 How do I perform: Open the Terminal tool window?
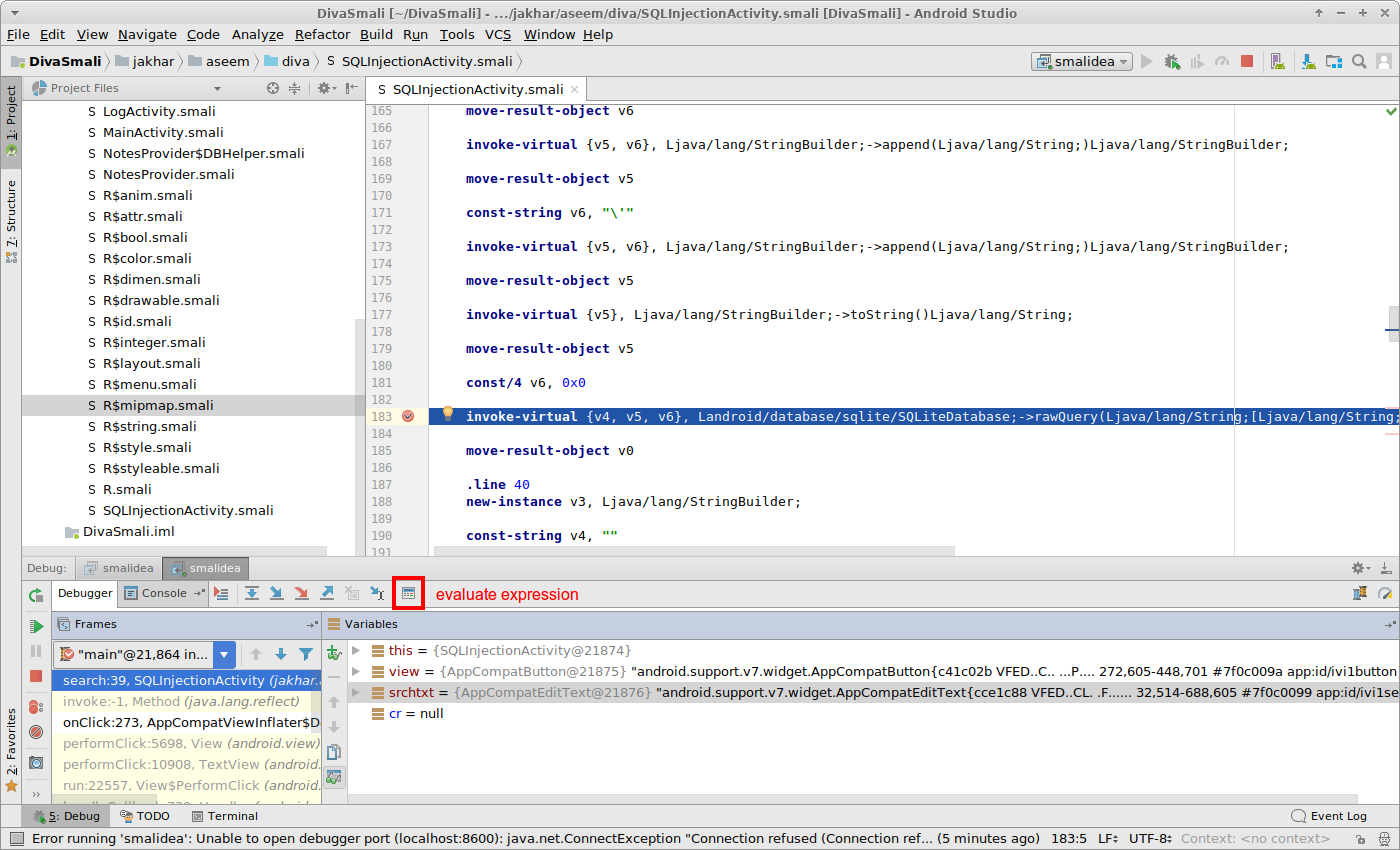click(224, 816)
